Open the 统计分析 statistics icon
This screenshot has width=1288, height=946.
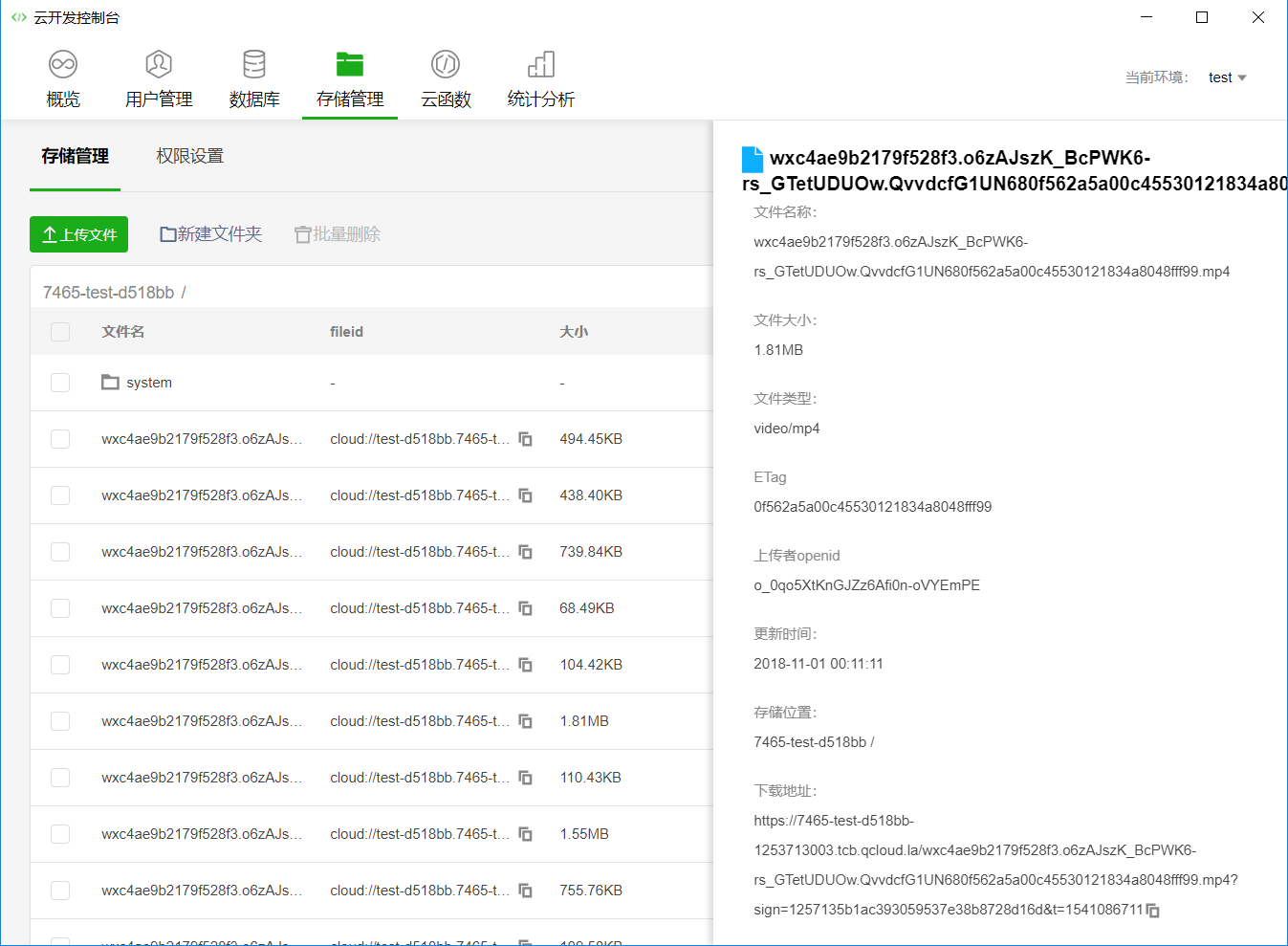click(x=541, y=64)
